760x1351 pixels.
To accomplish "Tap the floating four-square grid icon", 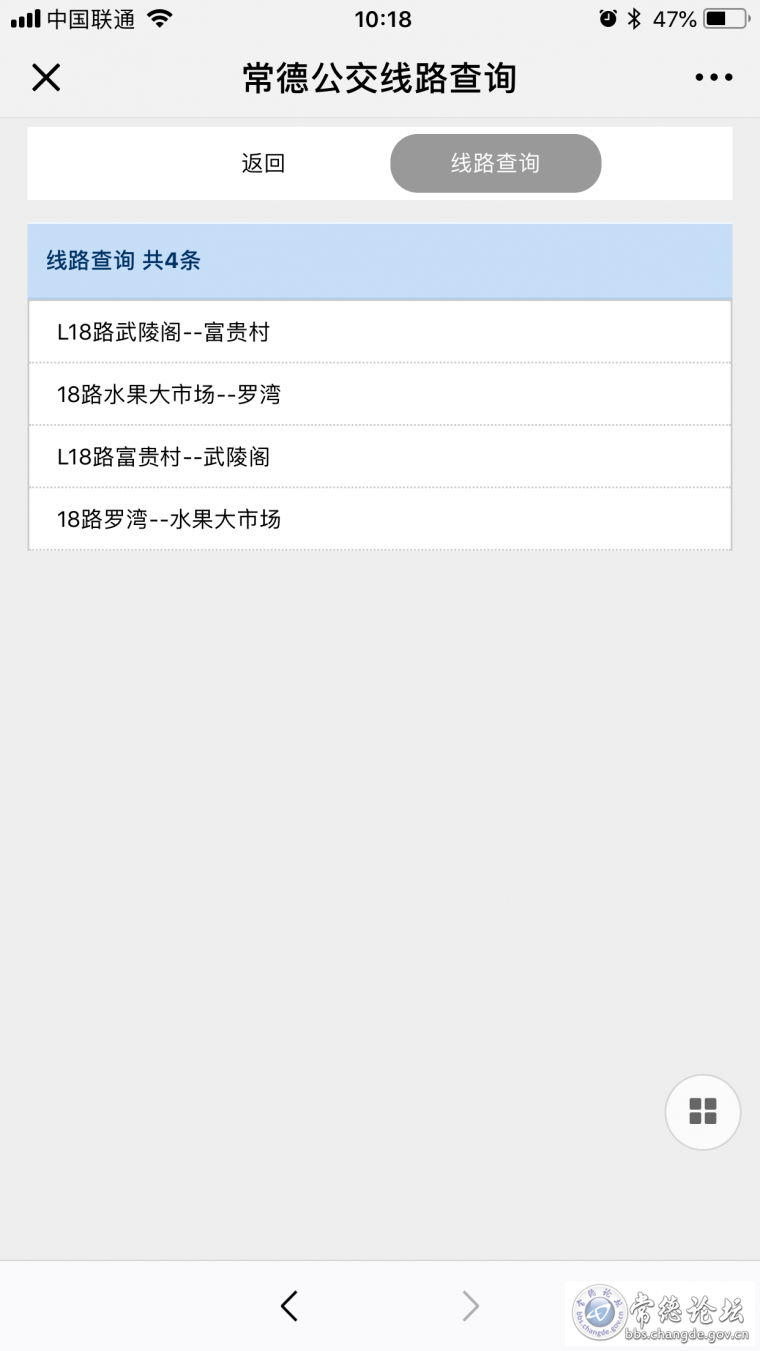I will 703,1111.
